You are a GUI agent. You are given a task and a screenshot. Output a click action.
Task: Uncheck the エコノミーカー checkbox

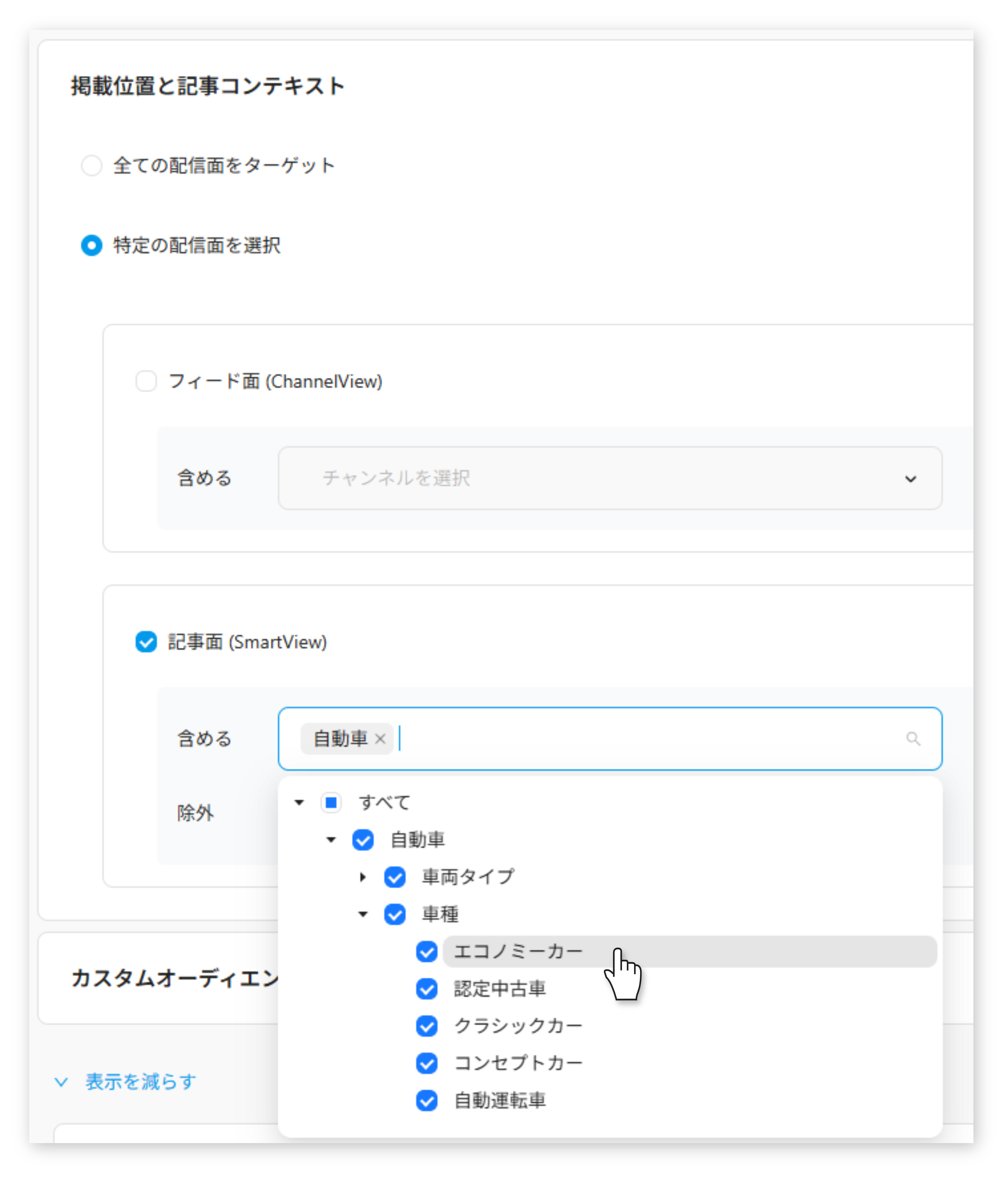[x=427, y=952]
